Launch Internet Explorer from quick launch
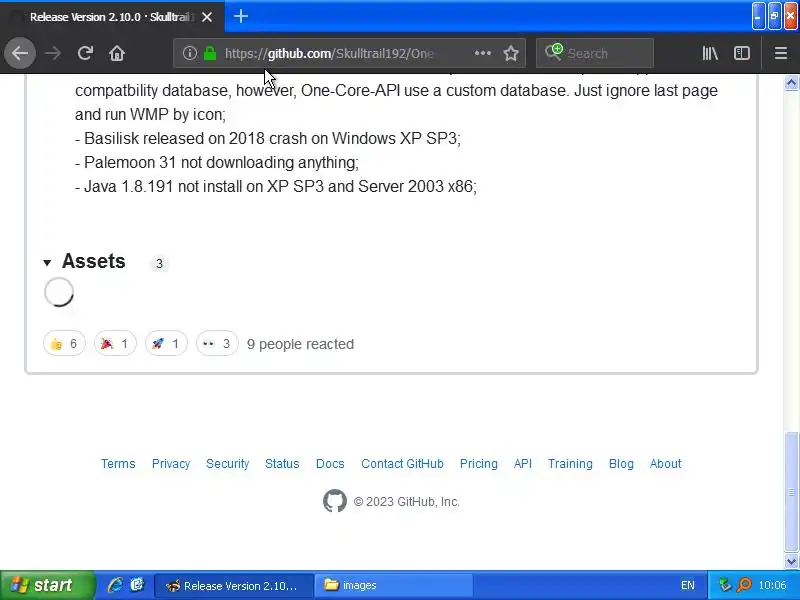The width and height of the screenshot is (800, 600). [x=115, y=585]
